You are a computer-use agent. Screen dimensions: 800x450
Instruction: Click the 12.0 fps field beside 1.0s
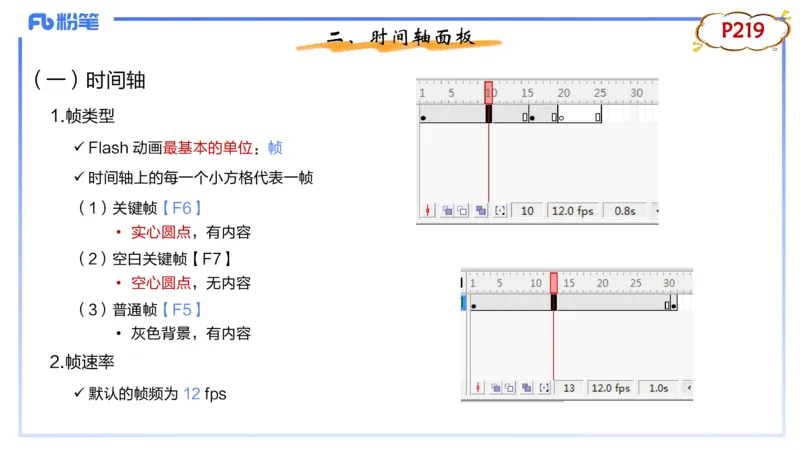click(611, 388)
